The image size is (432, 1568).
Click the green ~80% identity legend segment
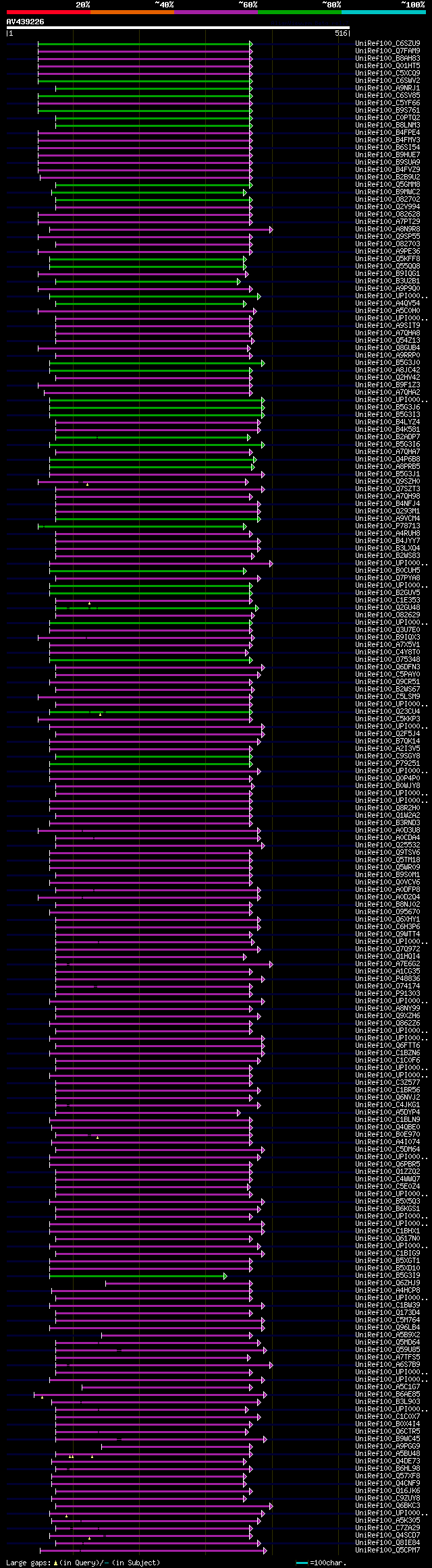coord(300,12)
